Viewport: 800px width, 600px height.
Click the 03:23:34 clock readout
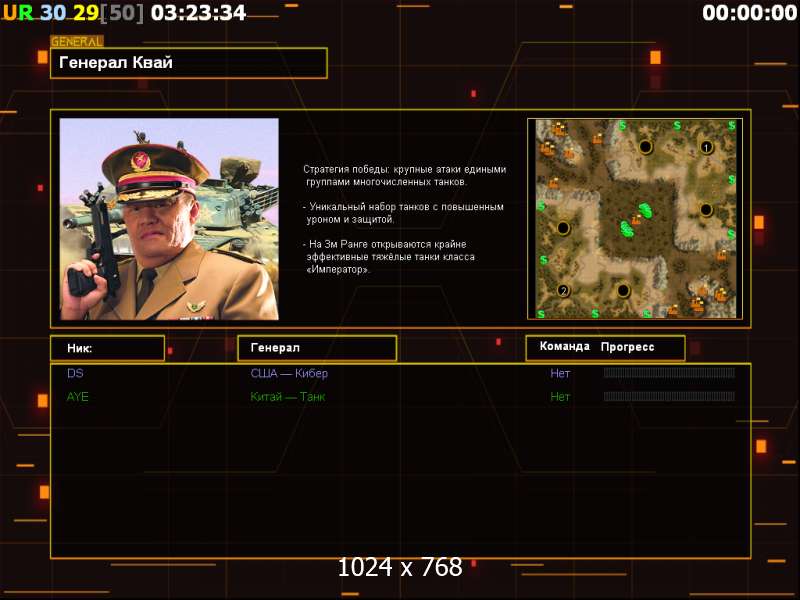[198, 13]
